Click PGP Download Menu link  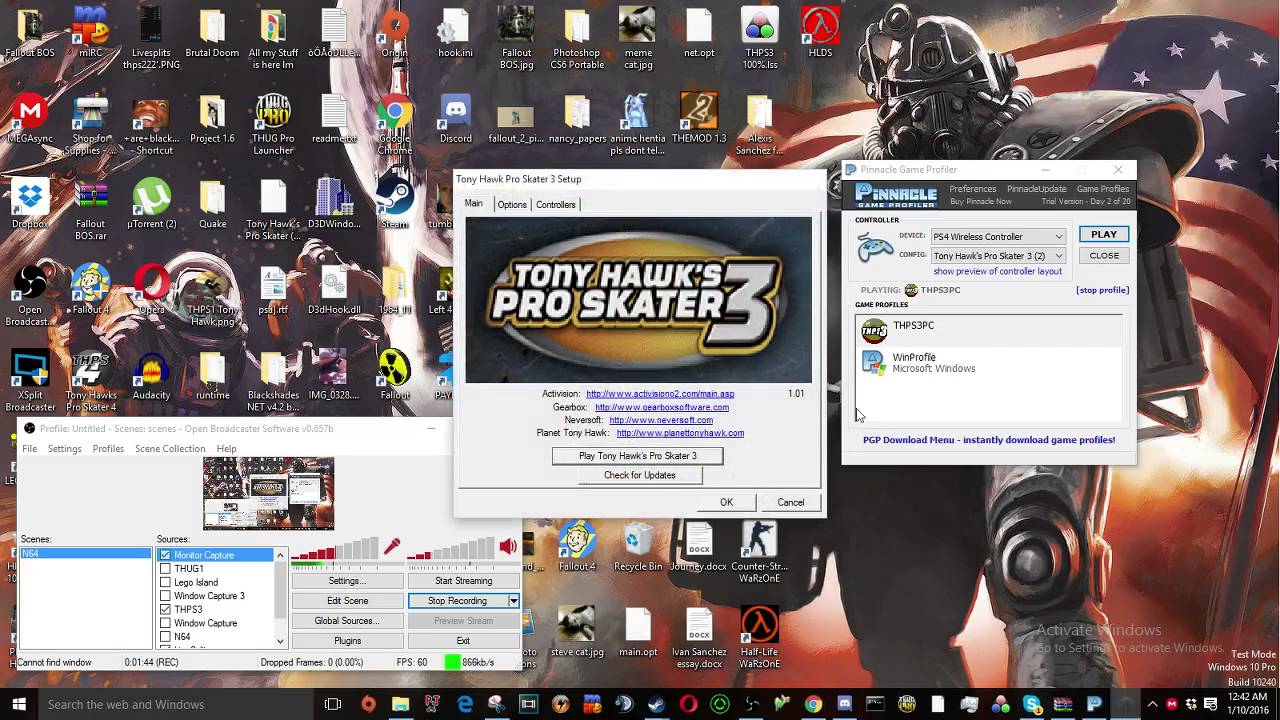pos(989,440)
